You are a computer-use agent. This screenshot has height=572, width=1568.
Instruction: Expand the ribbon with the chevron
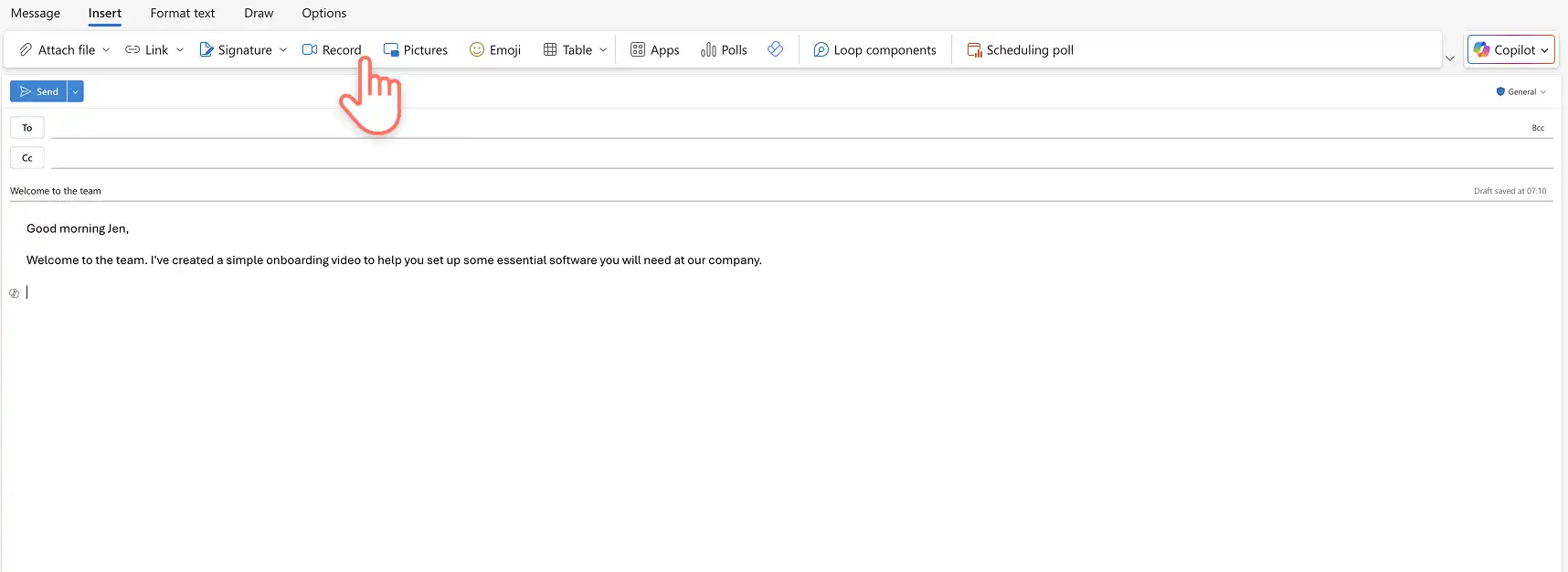[1450, 58]
